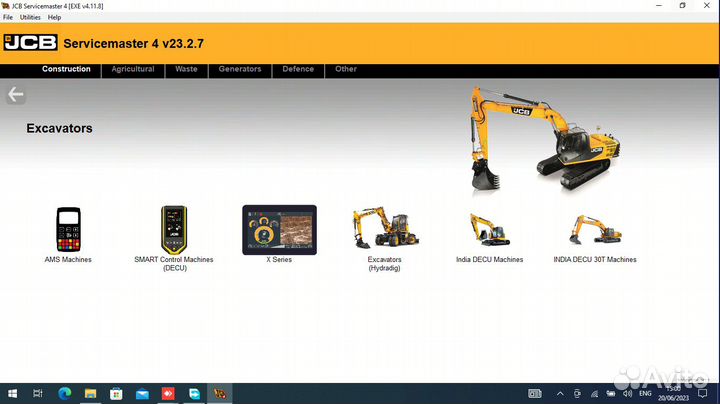Image resolution: width=720 pixels, height=404 pixels.
Task: Open Excavators (Hydradig) machine icon
Action: click(x=385, y=228)
